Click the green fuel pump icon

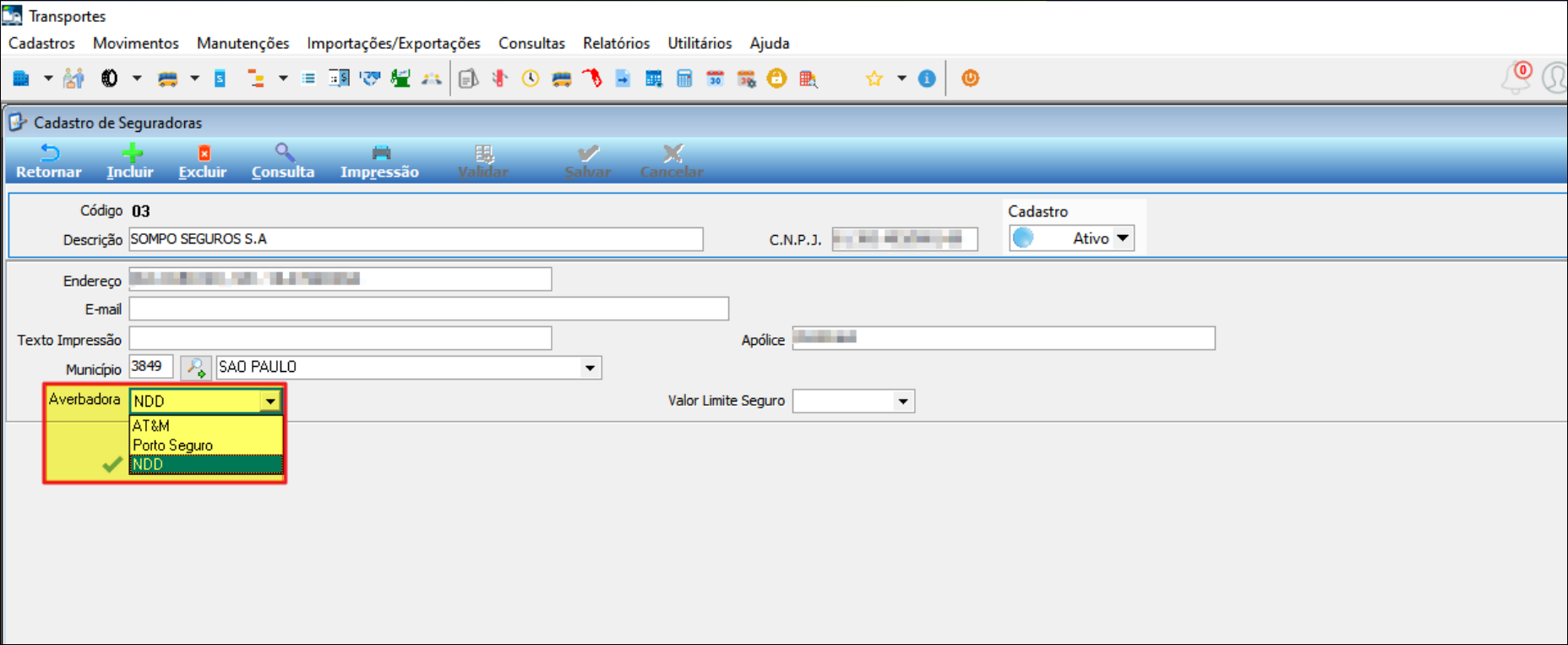[x=400, y=79]
